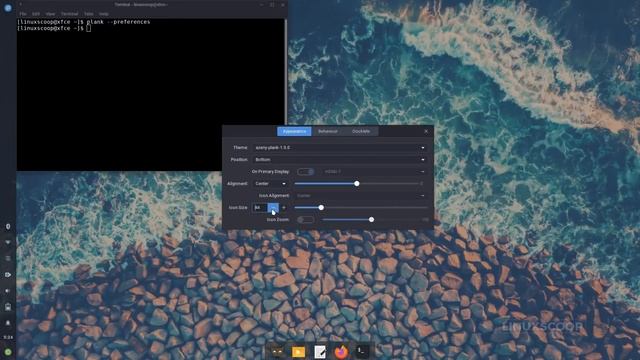Open the Tabs menu in Terminal
Screen dimensions: 640x360
[89, 14]
